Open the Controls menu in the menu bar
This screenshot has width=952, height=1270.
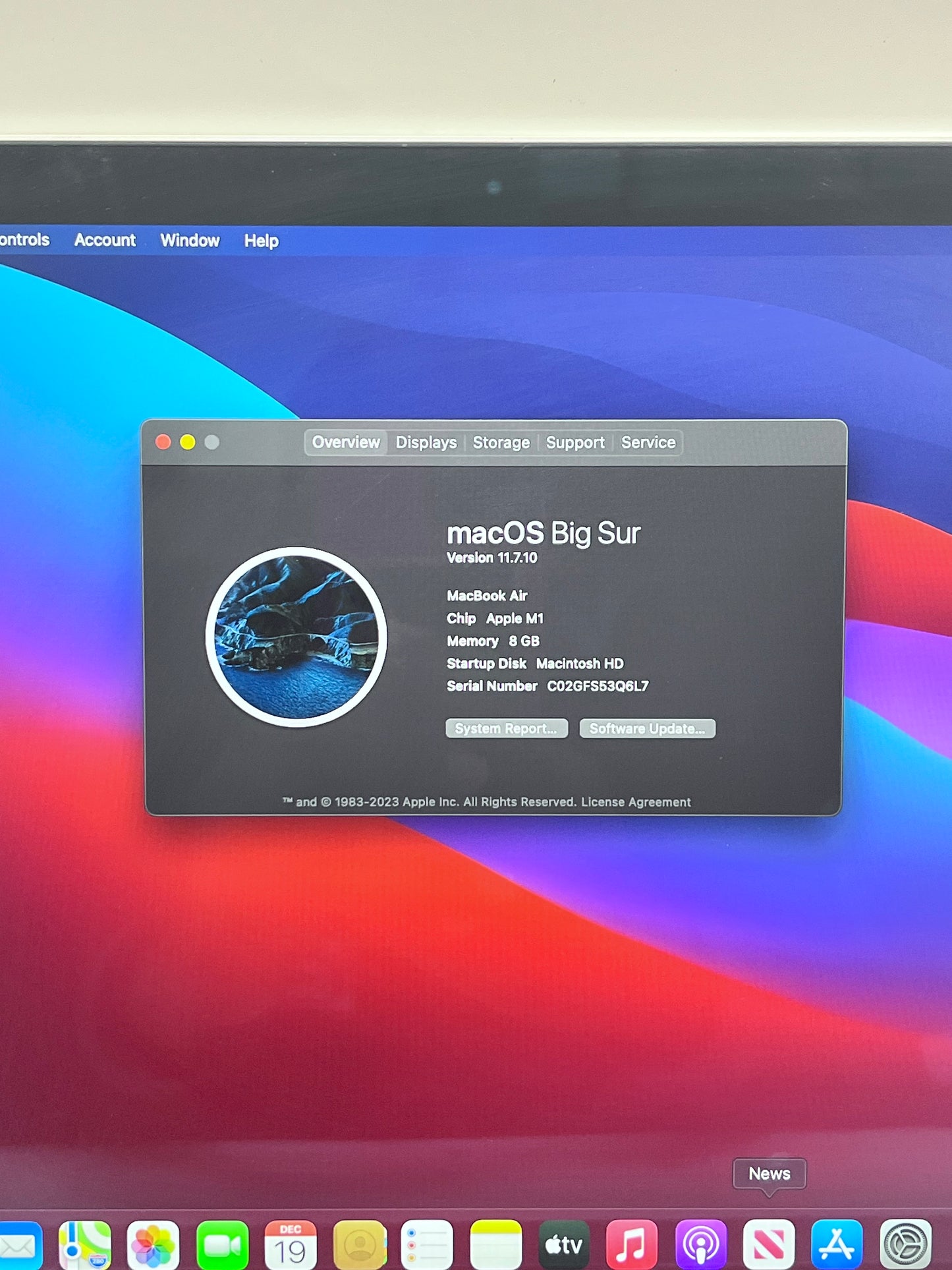click(24, 239)
